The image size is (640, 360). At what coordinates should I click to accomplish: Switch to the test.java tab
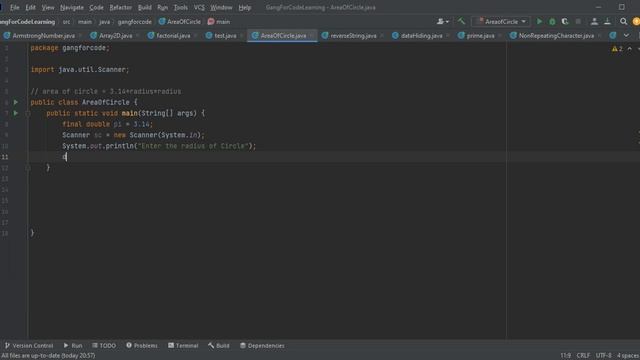(x=225, y=36)
